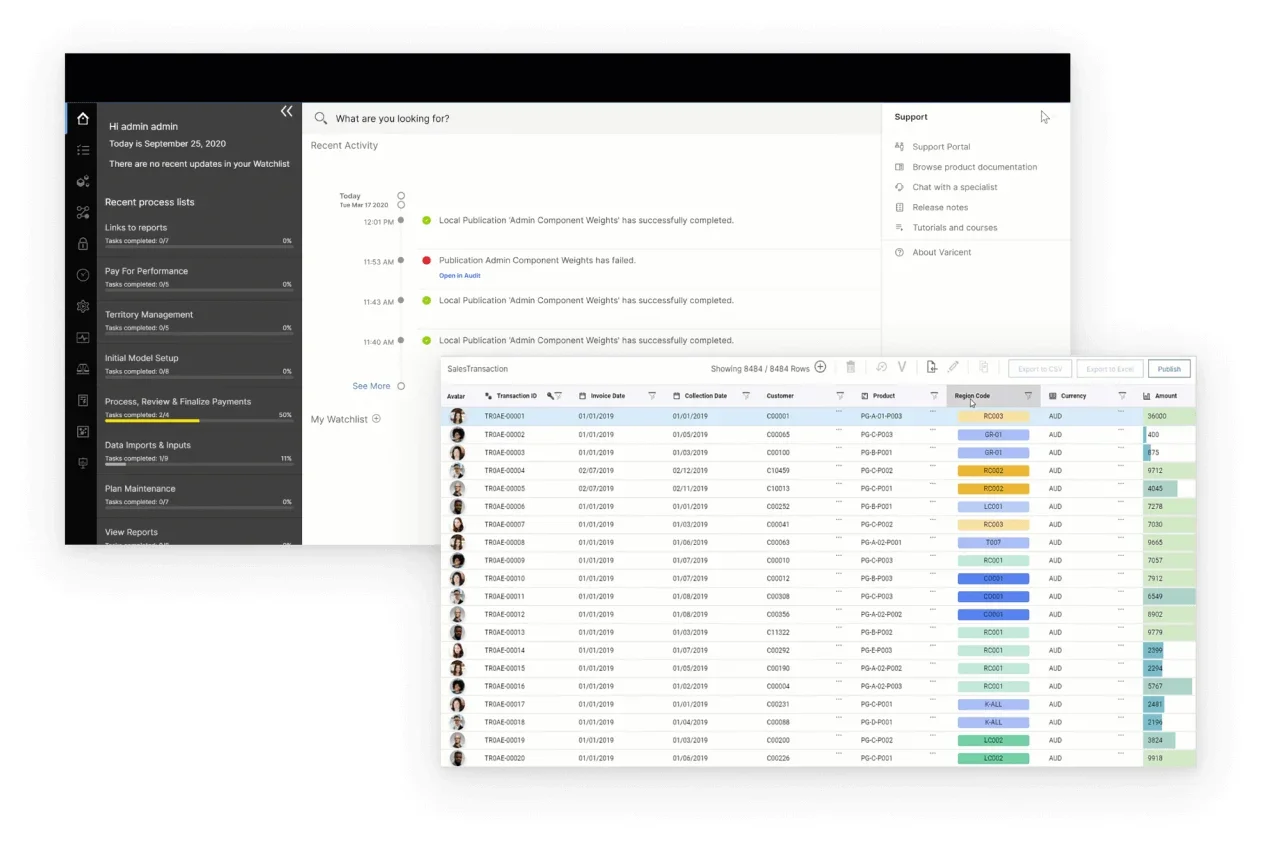Click the Open in Audit link
Viewport: 1262px width, 844px height.
click(x=460, y=275)
